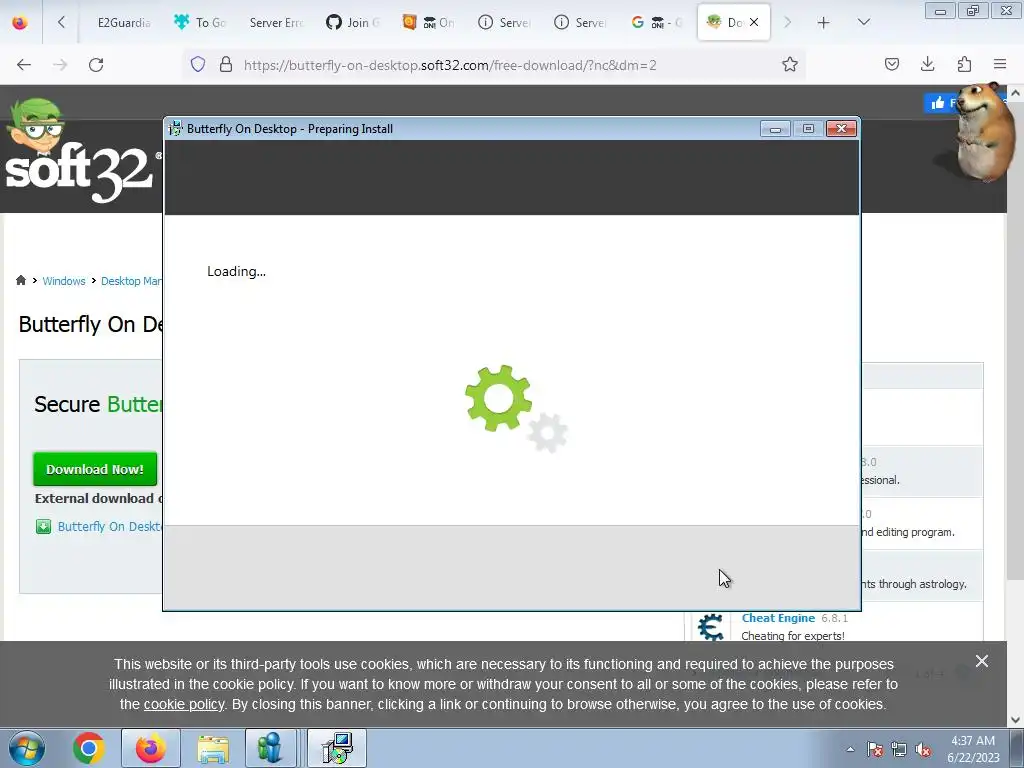
Task: Maximize the Butterfly On Desktop installer window
Action: pos(808,129)
